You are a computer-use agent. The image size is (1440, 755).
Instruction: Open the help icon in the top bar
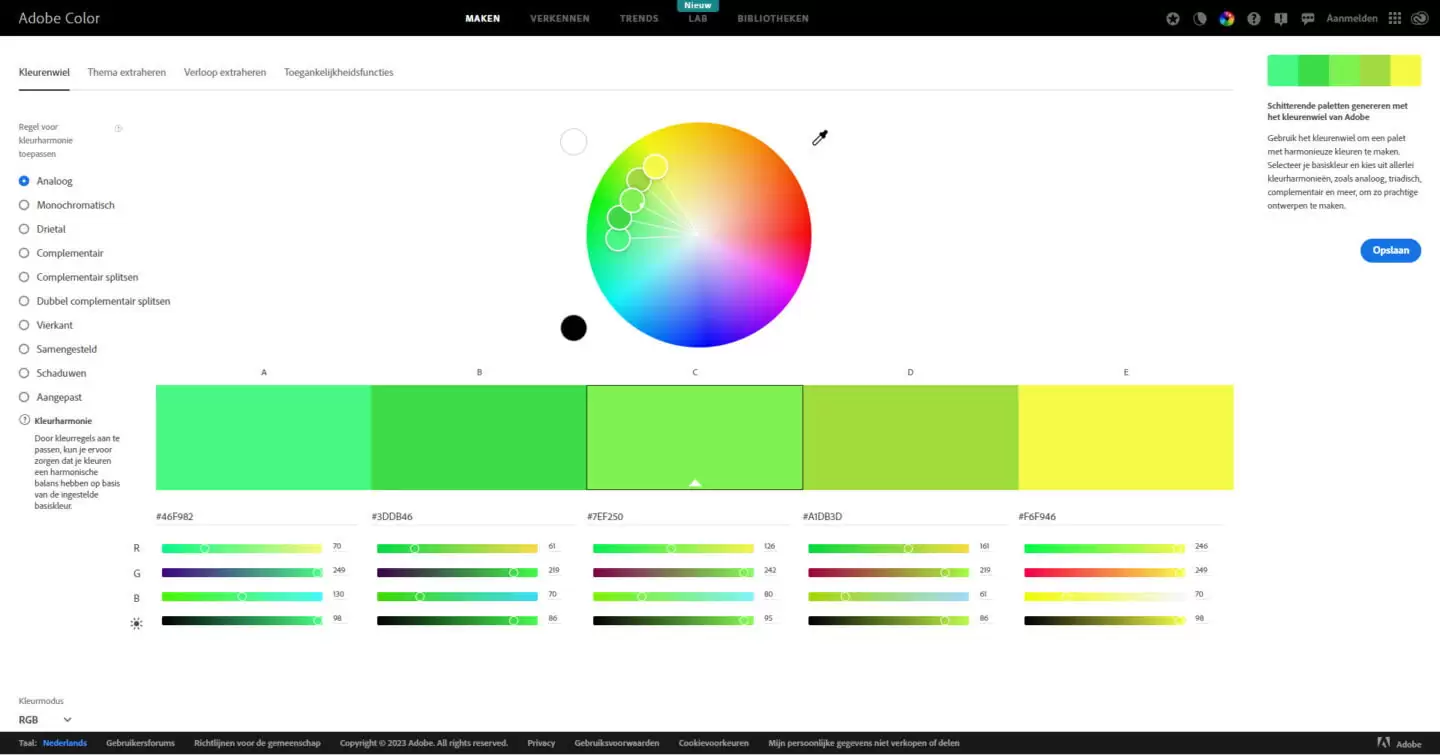[x=1253, y=18]
